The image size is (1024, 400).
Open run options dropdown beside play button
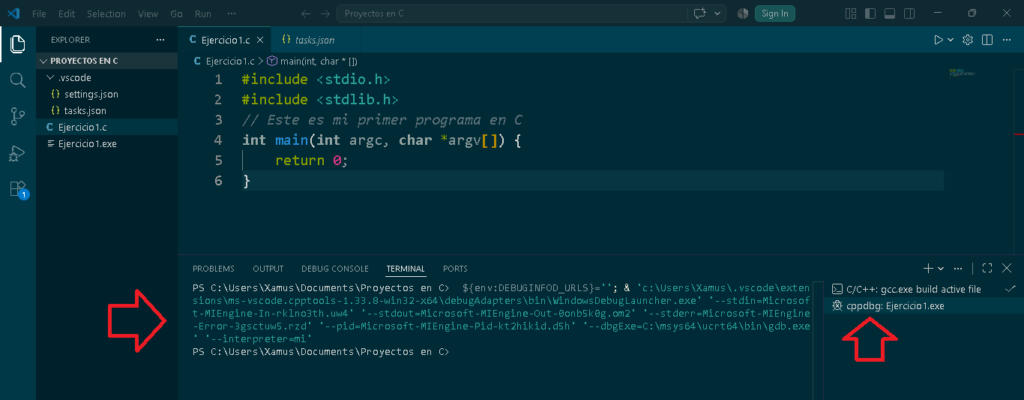pyautogui.click(x=950, y=40)
